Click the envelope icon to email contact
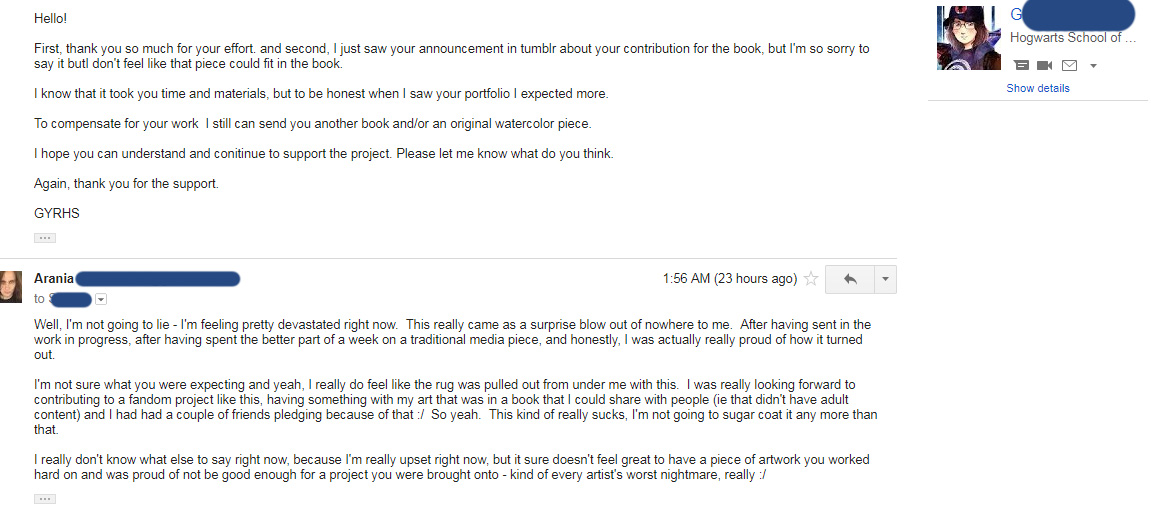The height and width of the screenshot is (515, 1151). 1069,65
